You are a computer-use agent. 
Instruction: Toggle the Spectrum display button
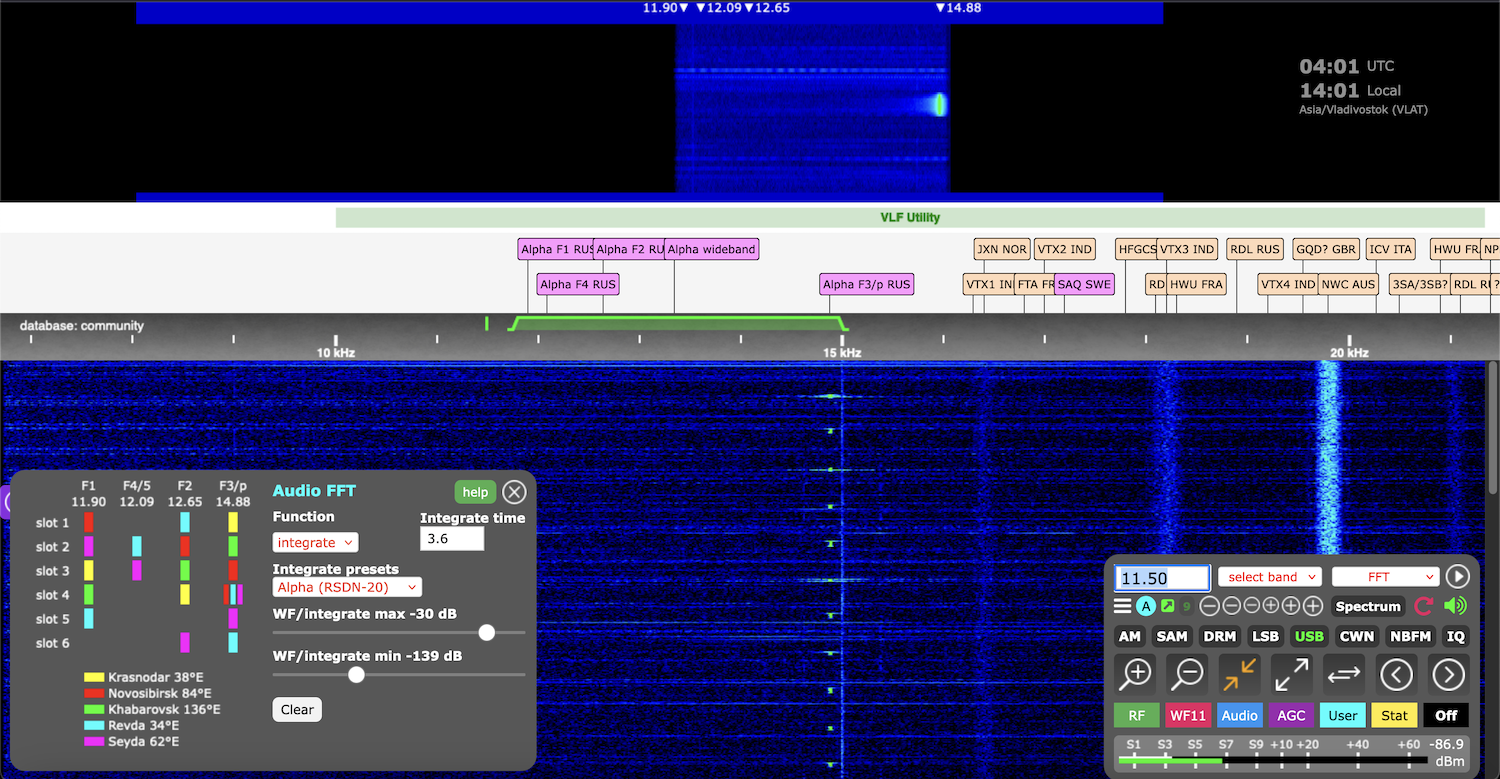pyautogui.click(x=1368, y=606)
